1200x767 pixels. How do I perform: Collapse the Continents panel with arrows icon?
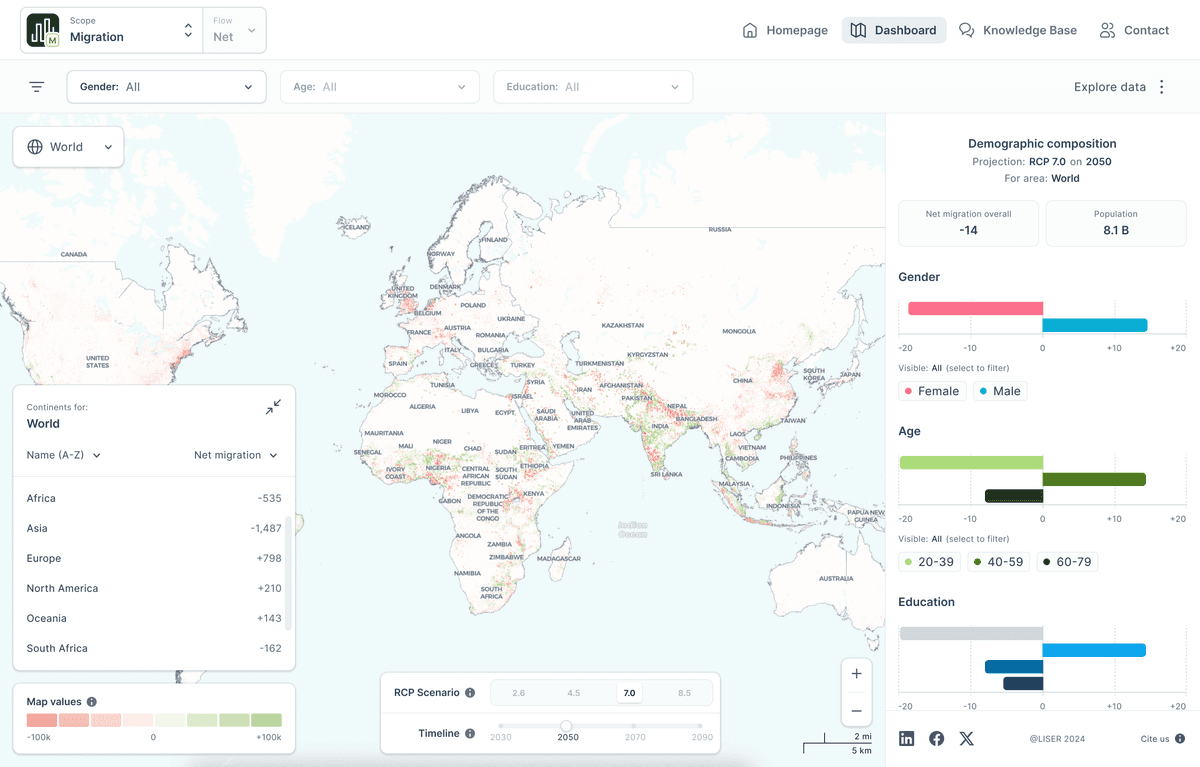pos(273,407)
